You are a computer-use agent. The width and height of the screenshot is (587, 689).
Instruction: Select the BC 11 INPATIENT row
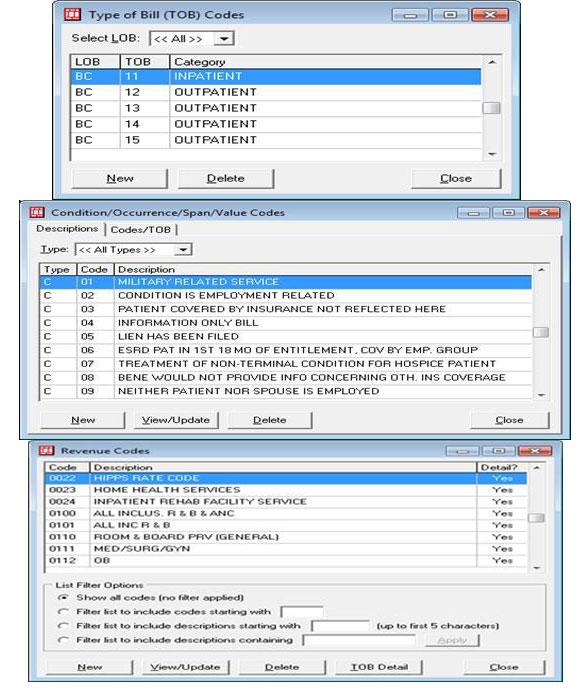276,76
